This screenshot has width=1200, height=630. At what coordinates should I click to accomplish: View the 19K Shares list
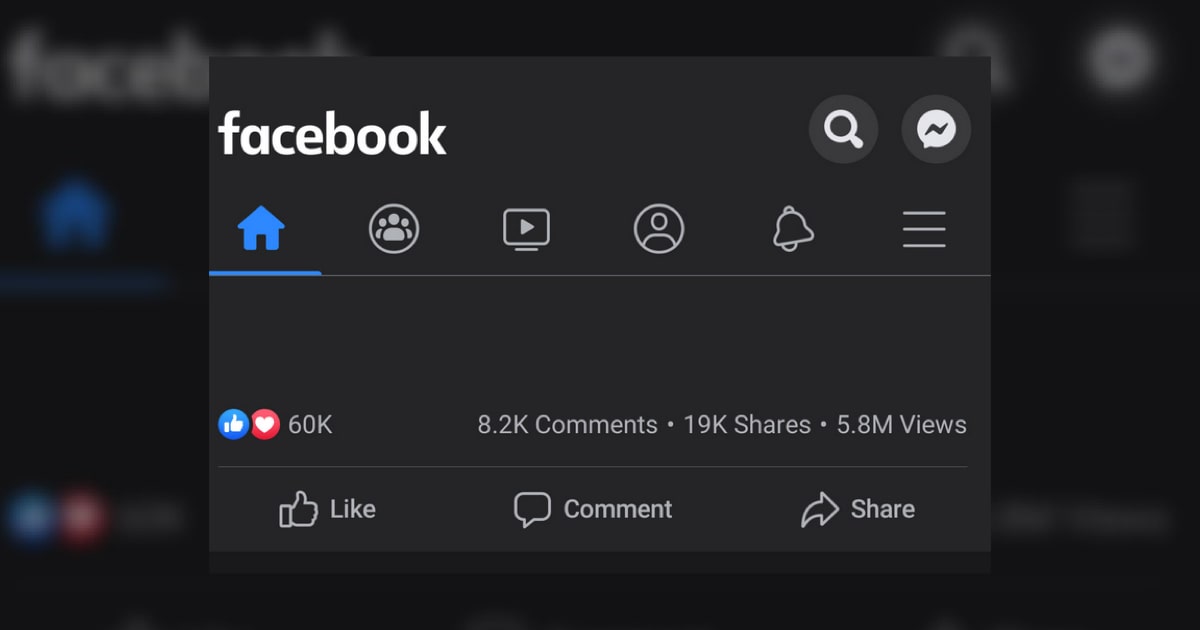pyautogui.click(x=747, y=425)
